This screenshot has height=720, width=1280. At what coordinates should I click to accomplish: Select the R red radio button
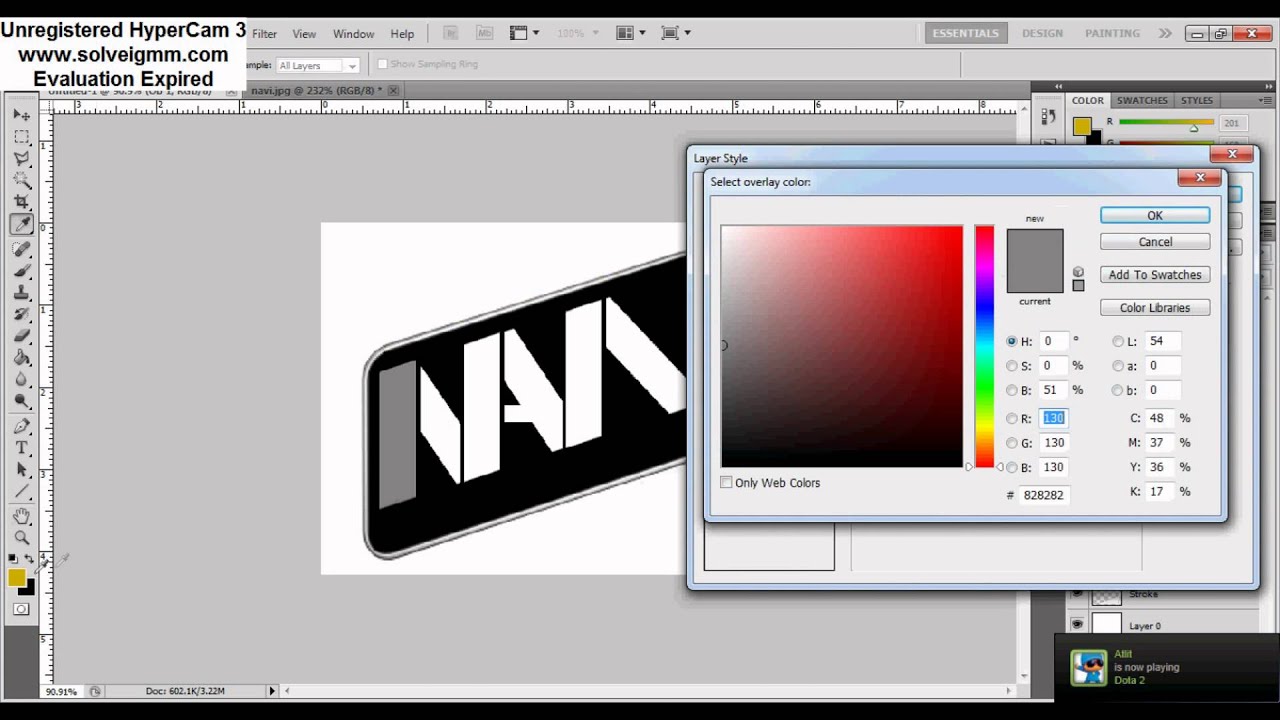click(1012, 419)
